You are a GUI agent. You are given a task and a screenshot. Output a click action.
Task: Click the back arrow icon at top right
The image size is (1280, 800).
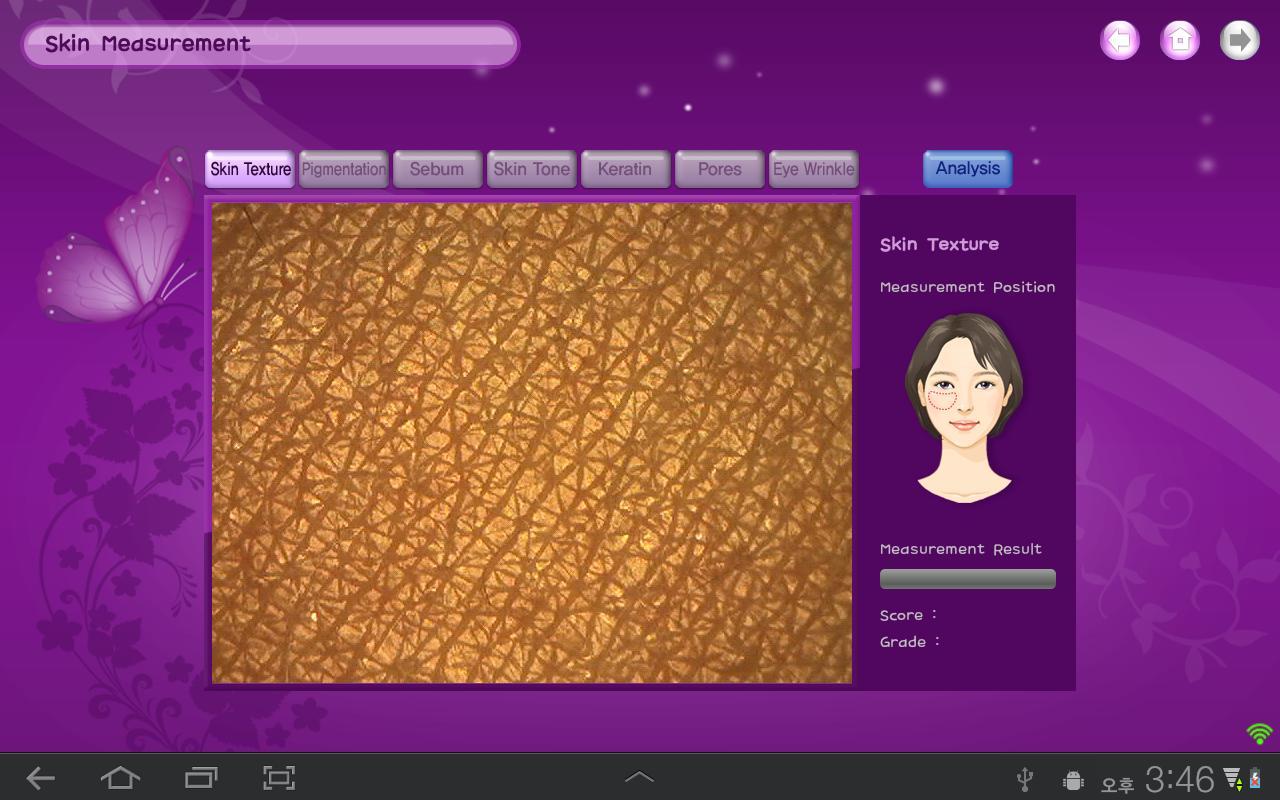1120,41
